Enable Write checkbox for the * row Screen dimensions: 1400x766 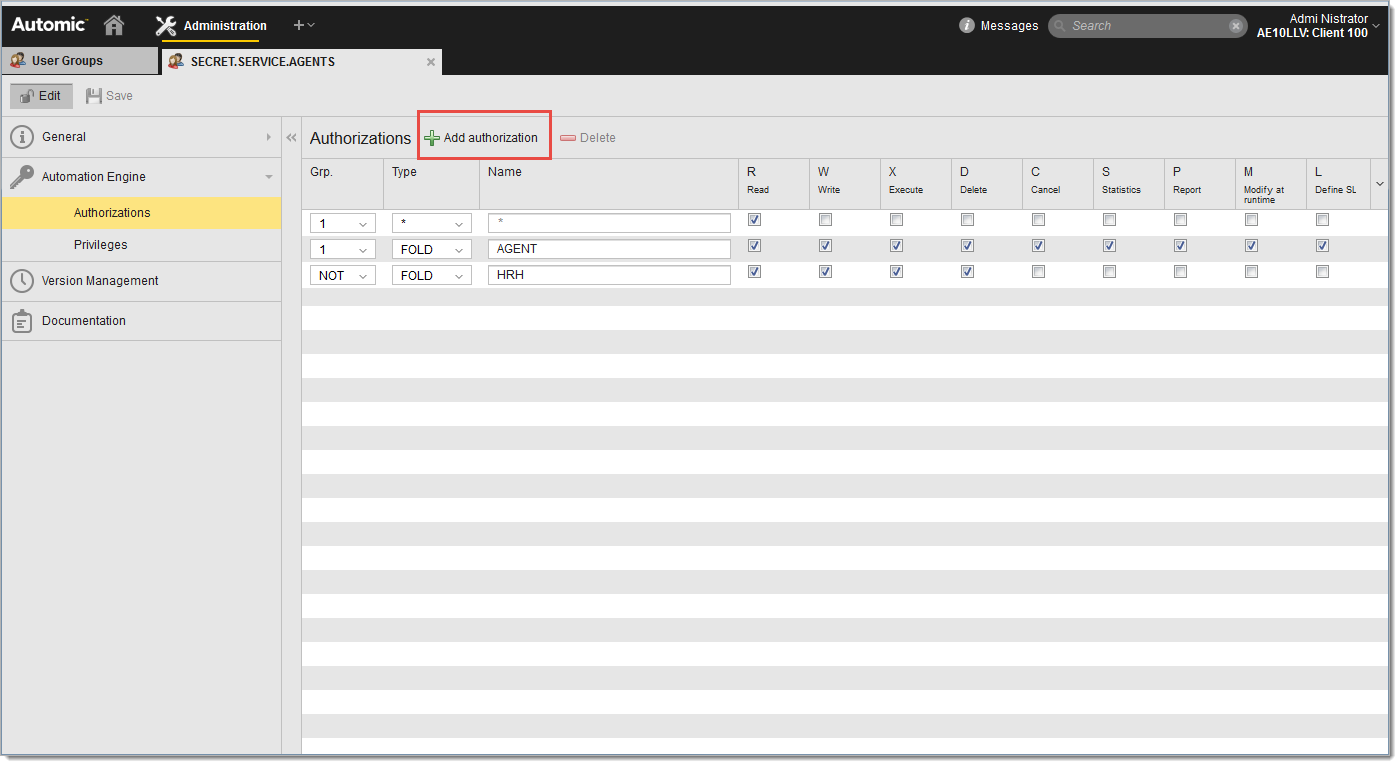825,220
